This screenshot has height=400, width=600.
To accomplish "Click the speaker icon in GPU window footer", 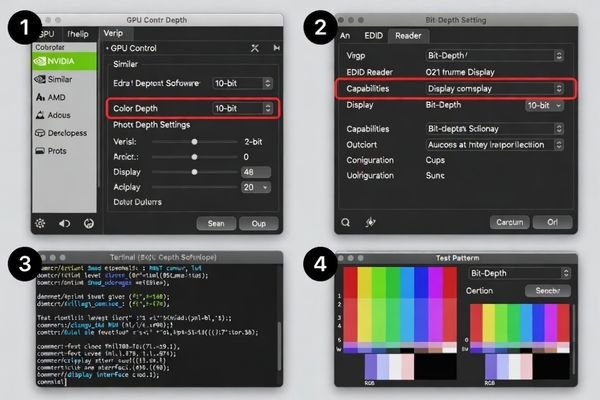I will coord(64,223).
